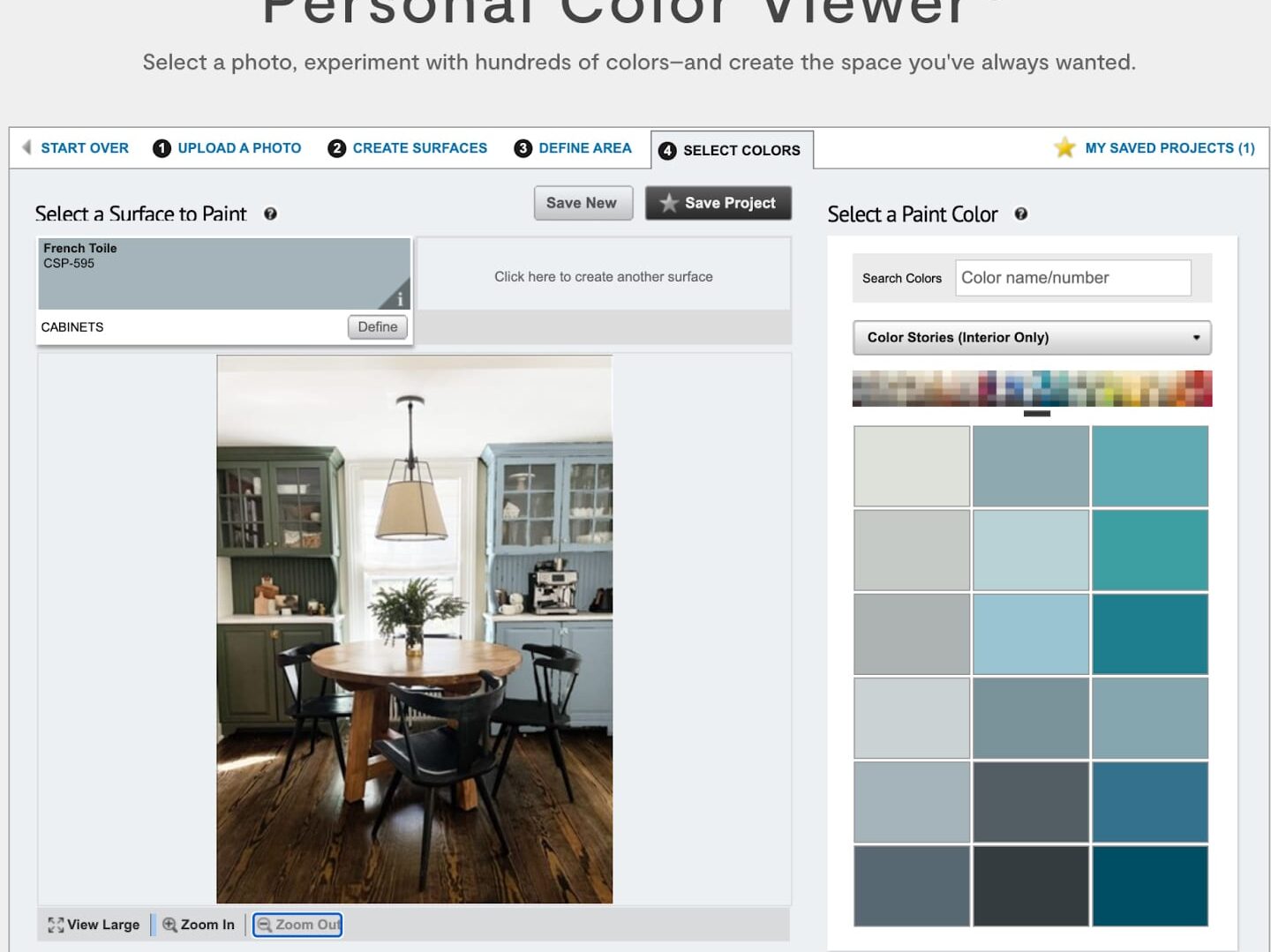Viewport: 1271px width, 952px height.
Task: Click the star icon for My Saved Projects
Action: (1064, 147)
